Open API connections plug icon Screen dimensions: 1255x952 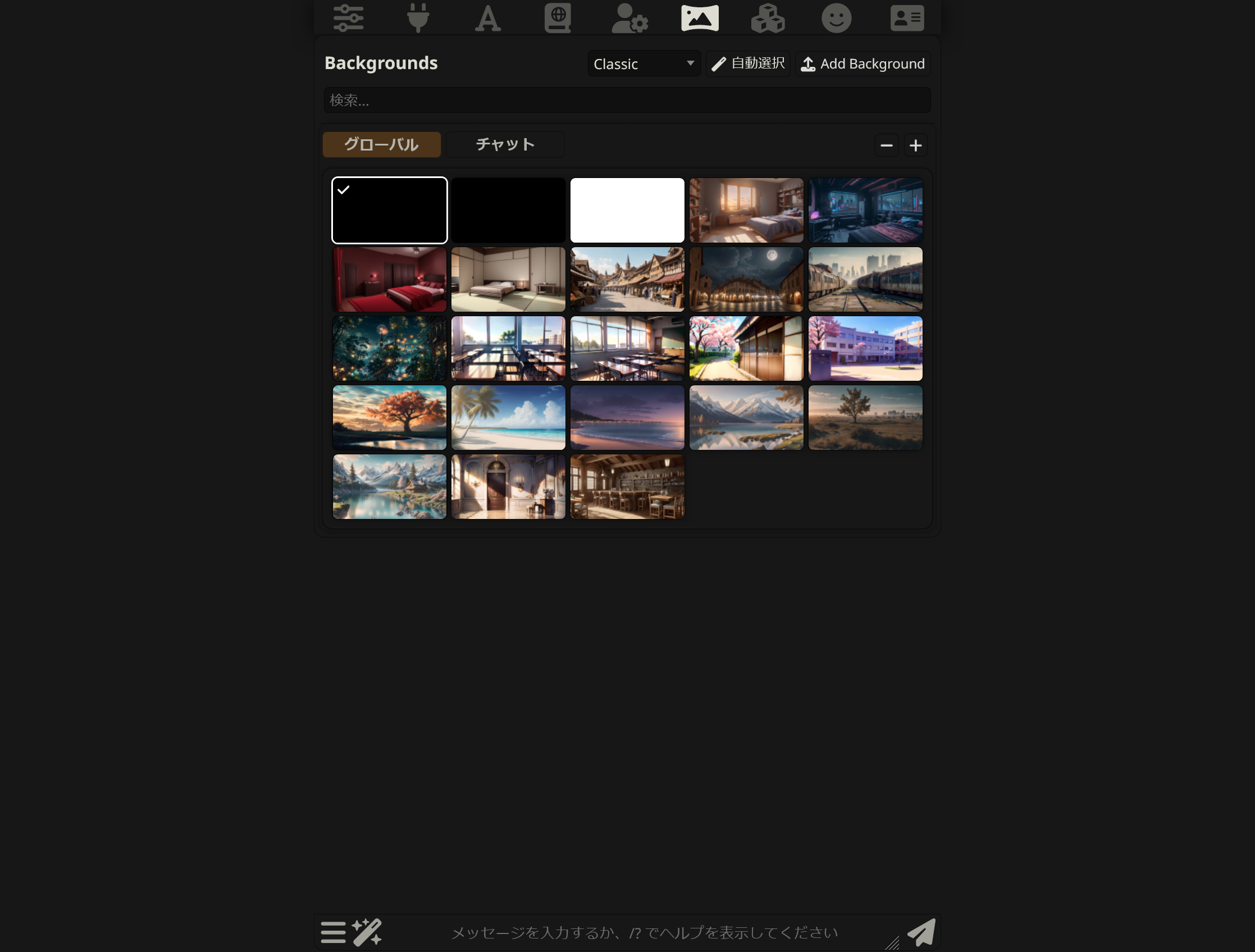coord(418,17)
